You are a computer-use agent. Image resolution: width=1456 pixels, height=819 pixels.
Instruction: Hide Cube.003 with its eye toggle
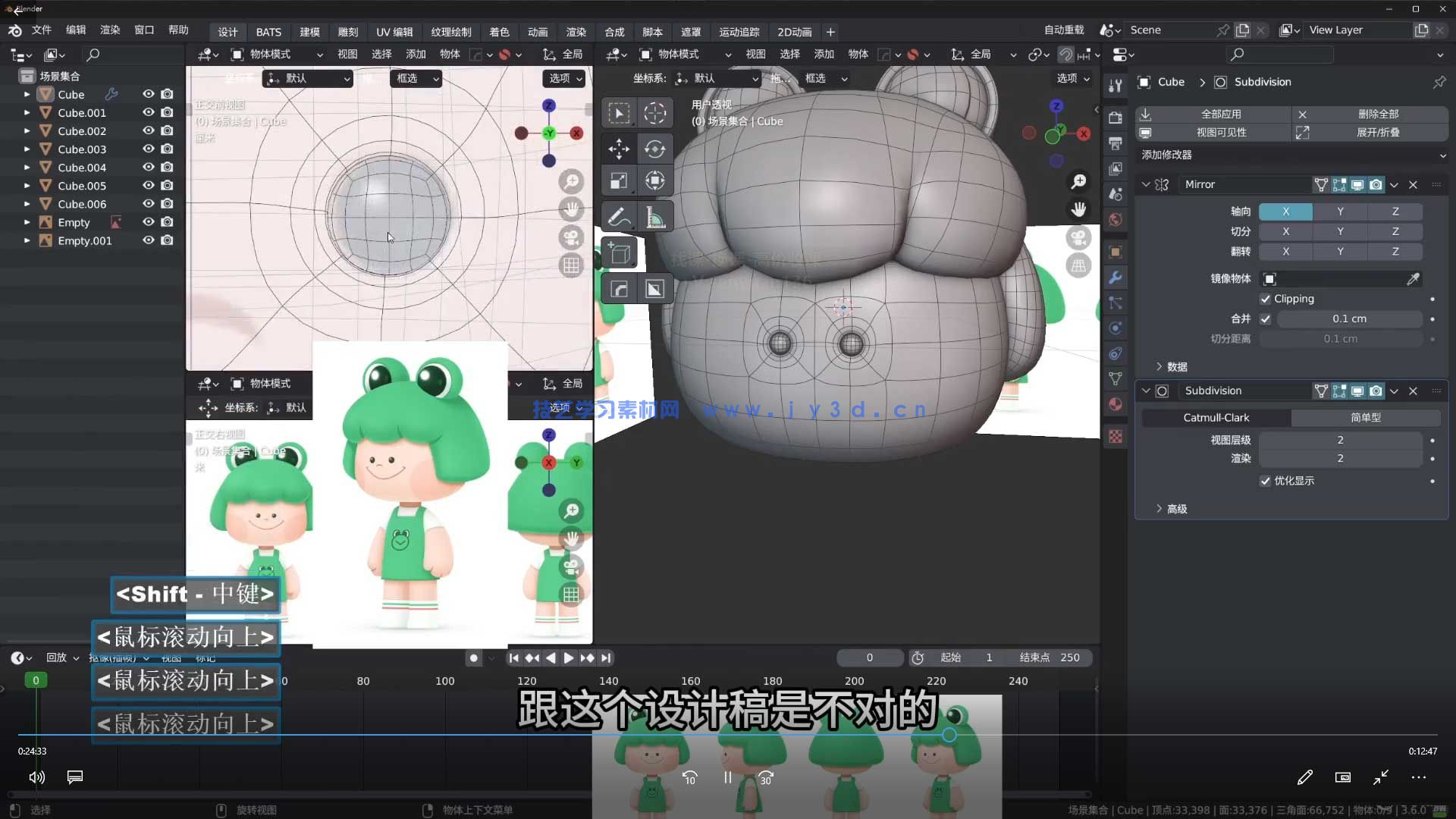pos(149,149)
